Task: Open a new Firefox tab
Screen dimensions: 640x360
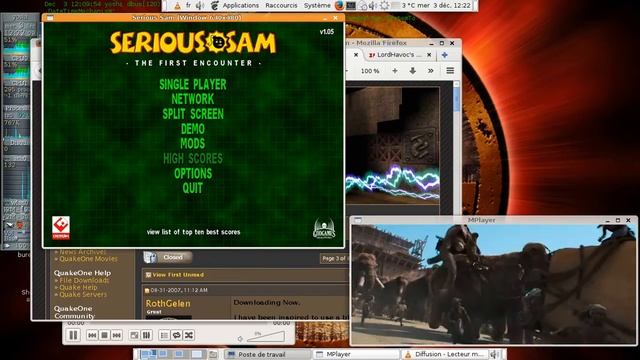Action: click(x=444, y=54)
